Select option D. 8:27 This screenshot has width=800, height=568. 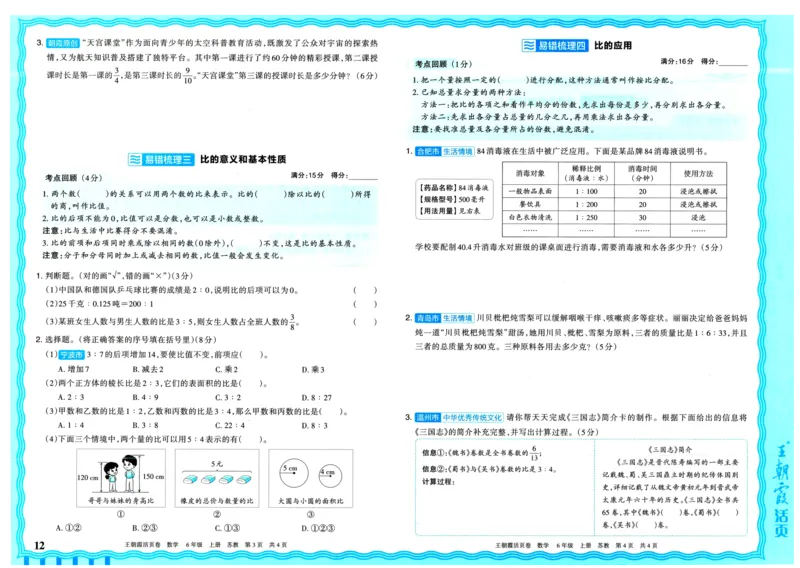(x=316, y=397)
